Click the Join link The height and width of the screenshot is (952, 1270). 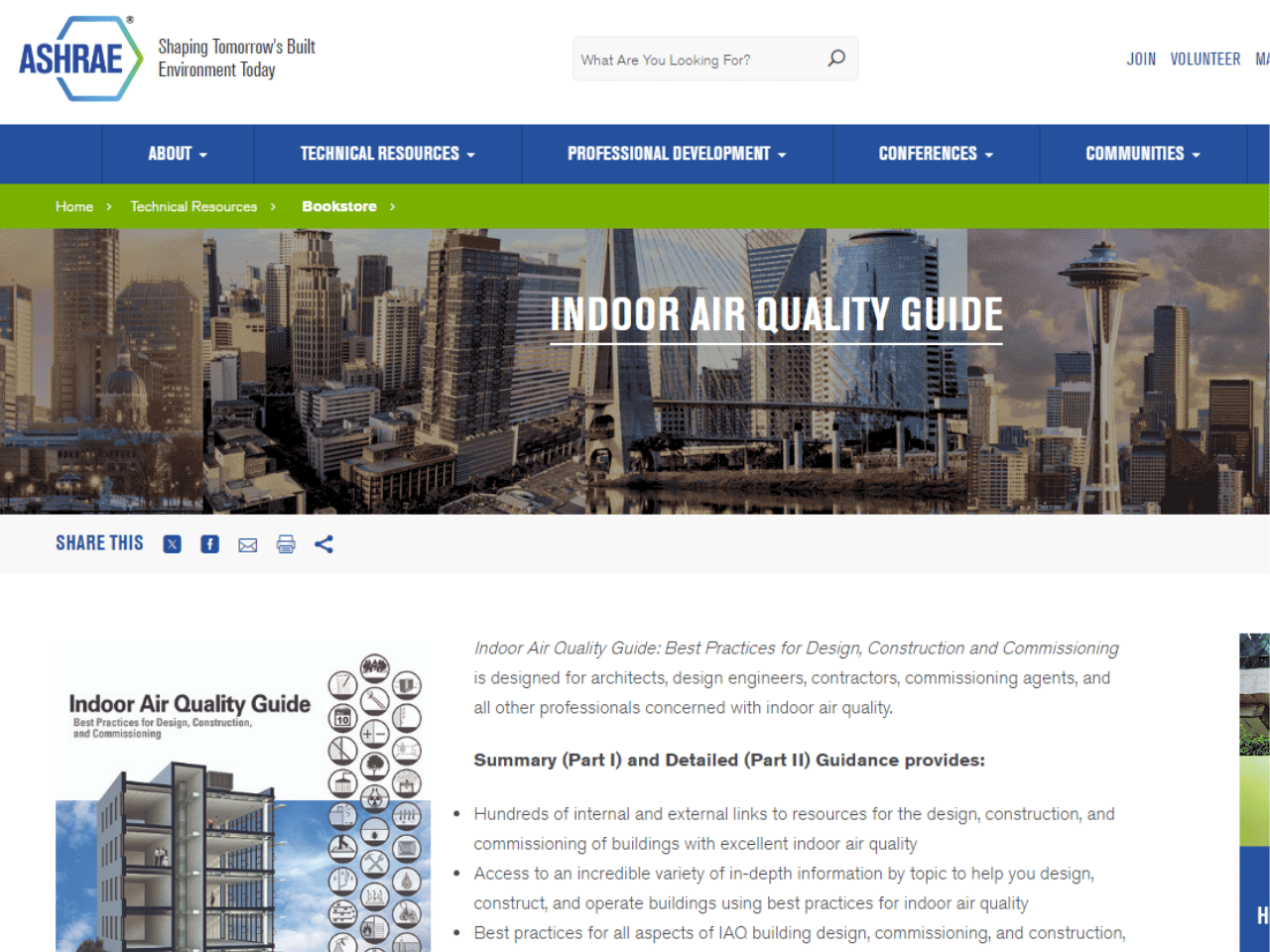[1141, 59]
